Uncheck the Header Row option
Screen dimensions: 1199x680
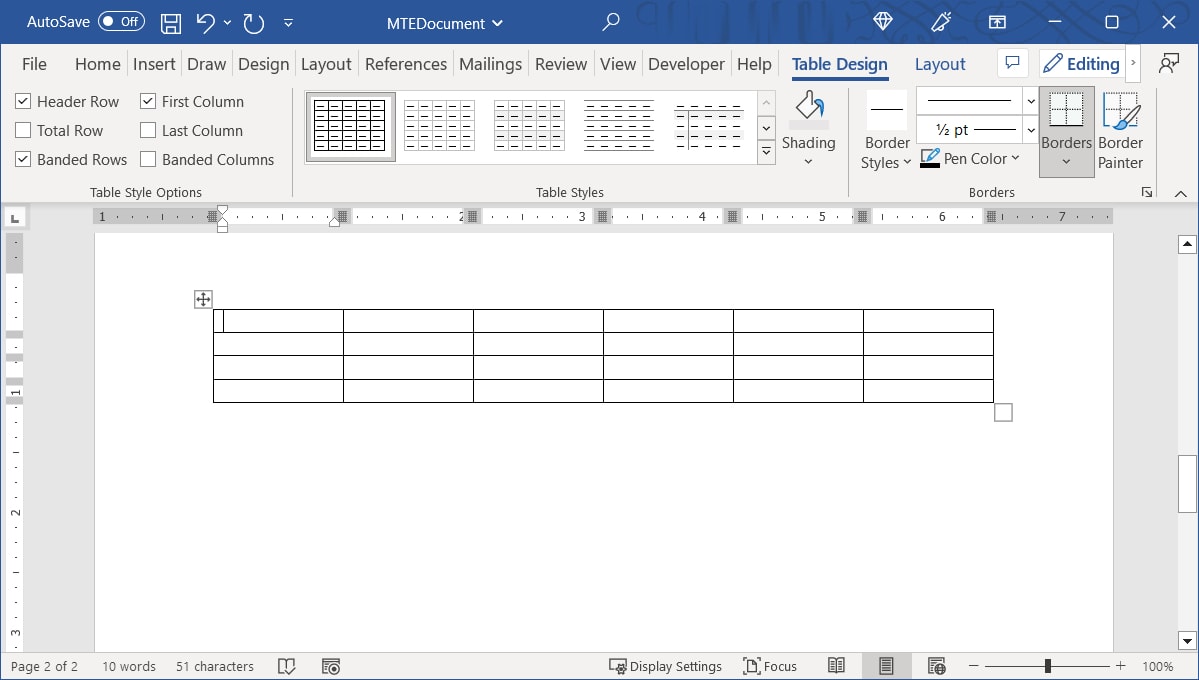(x=22, y=101)
